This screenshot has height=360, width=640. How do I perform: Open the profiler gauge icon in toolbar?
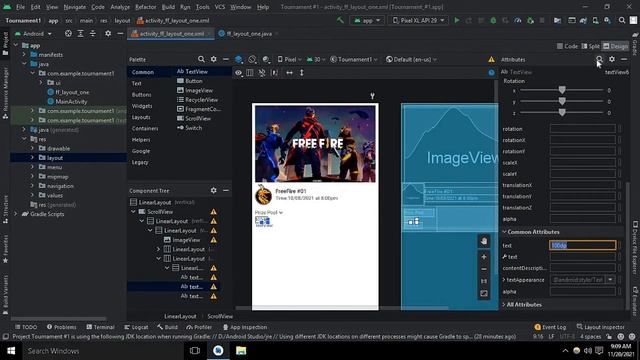(x=518, y=20)
